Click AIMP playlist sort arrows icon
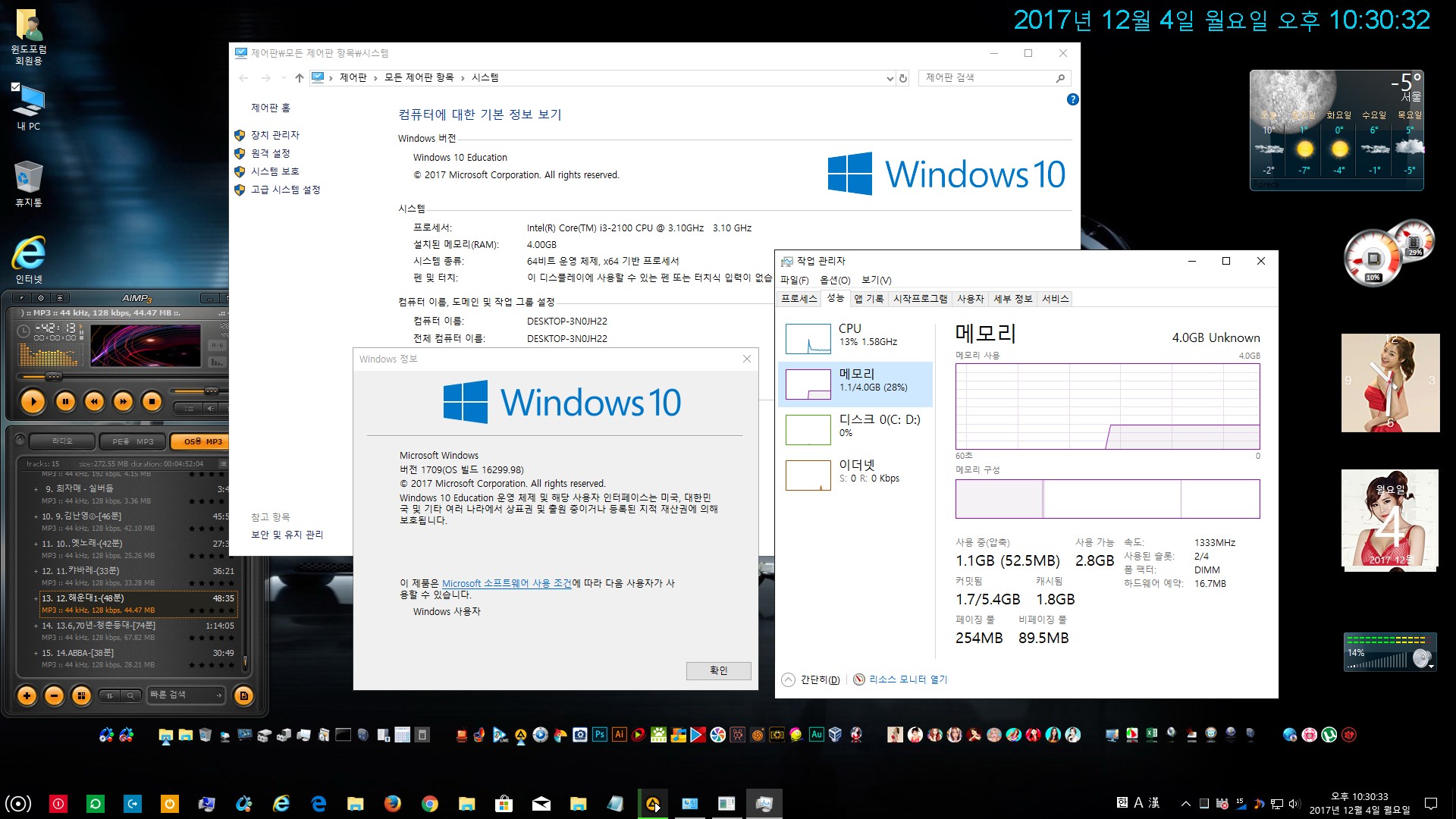The image size is (1456, 819). click(109, 695)
